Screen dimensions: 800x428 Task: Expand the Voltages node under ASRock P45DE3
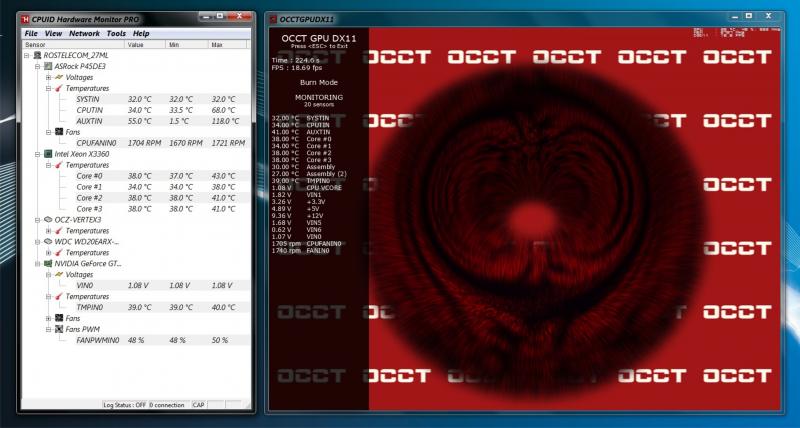point(48,78)
